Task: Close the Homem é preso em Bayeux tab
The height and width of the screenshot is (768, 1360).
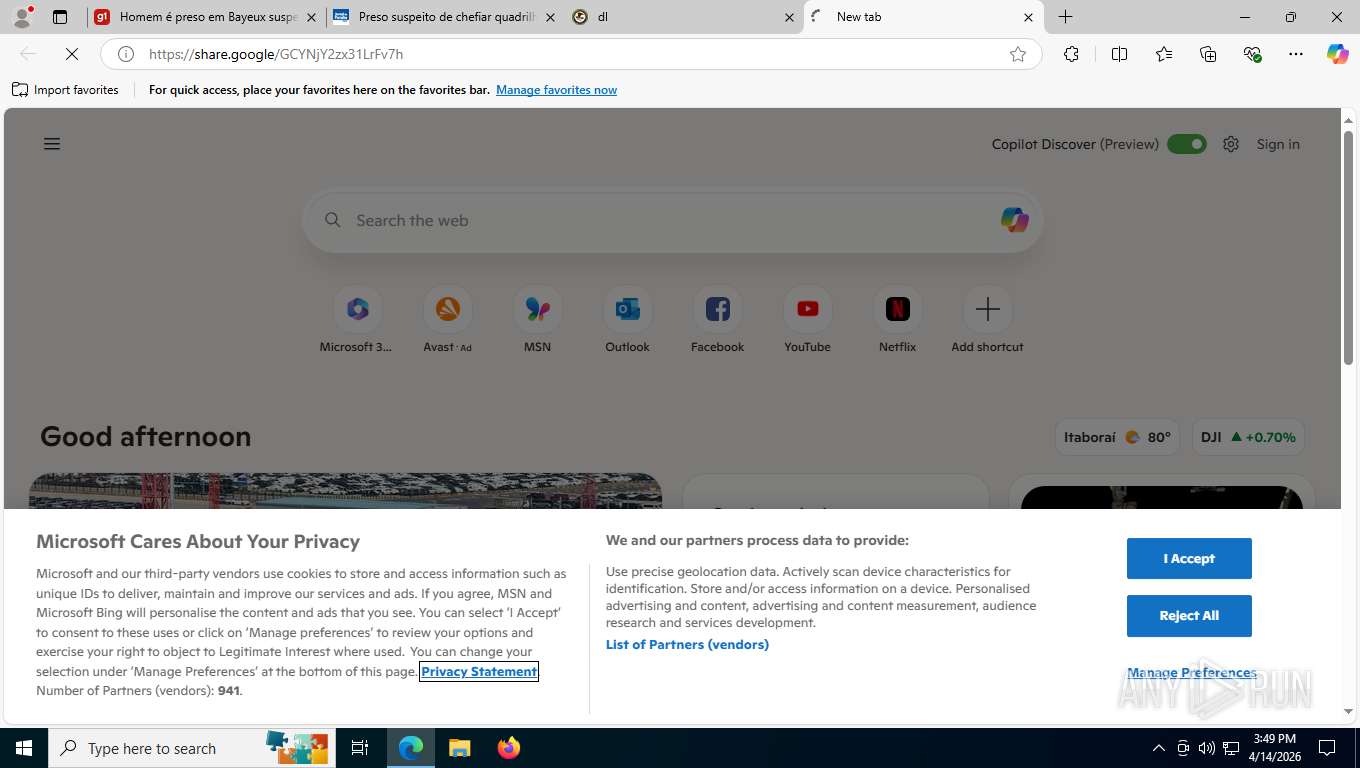Action: (311, 17)
